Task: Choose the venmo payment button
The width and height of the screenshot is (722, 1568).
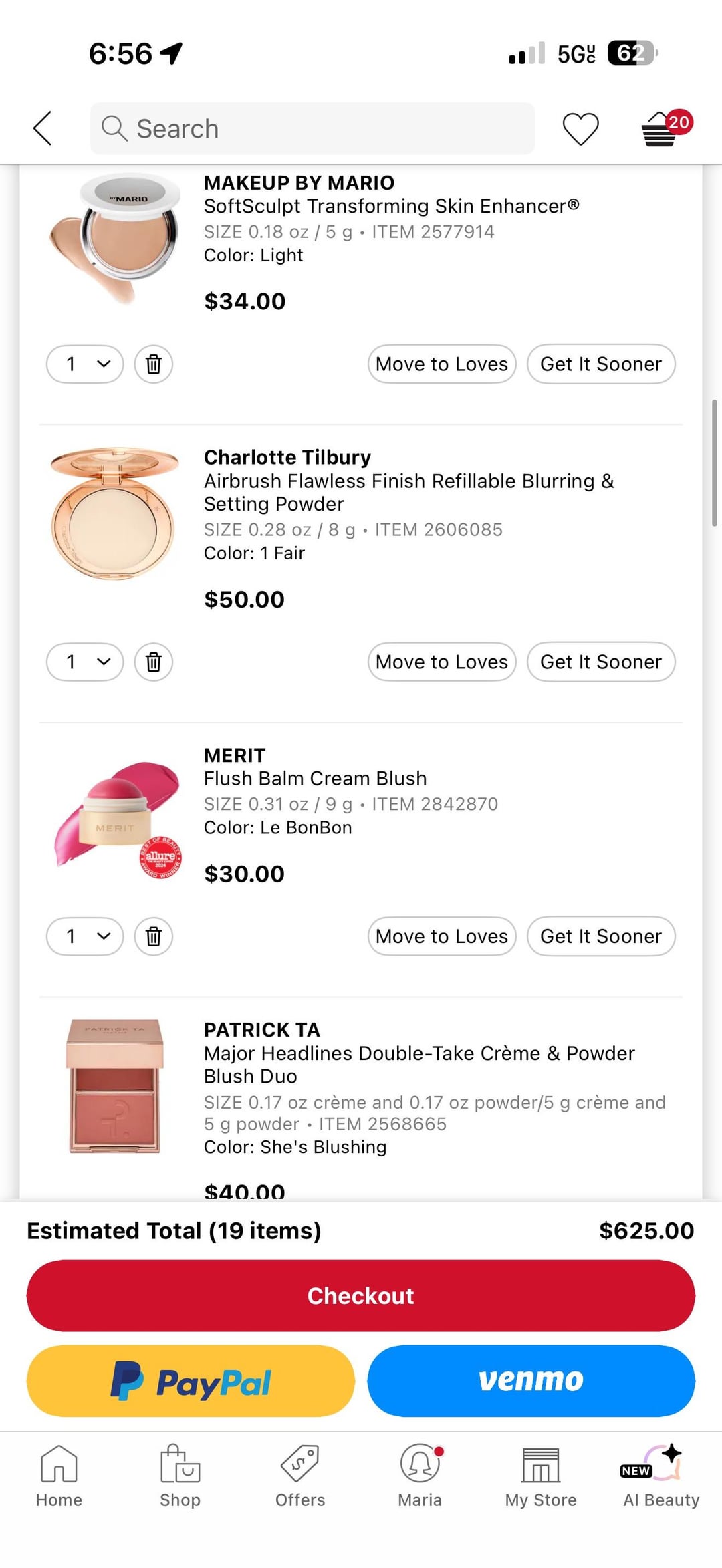Action: pos(531,1381)
